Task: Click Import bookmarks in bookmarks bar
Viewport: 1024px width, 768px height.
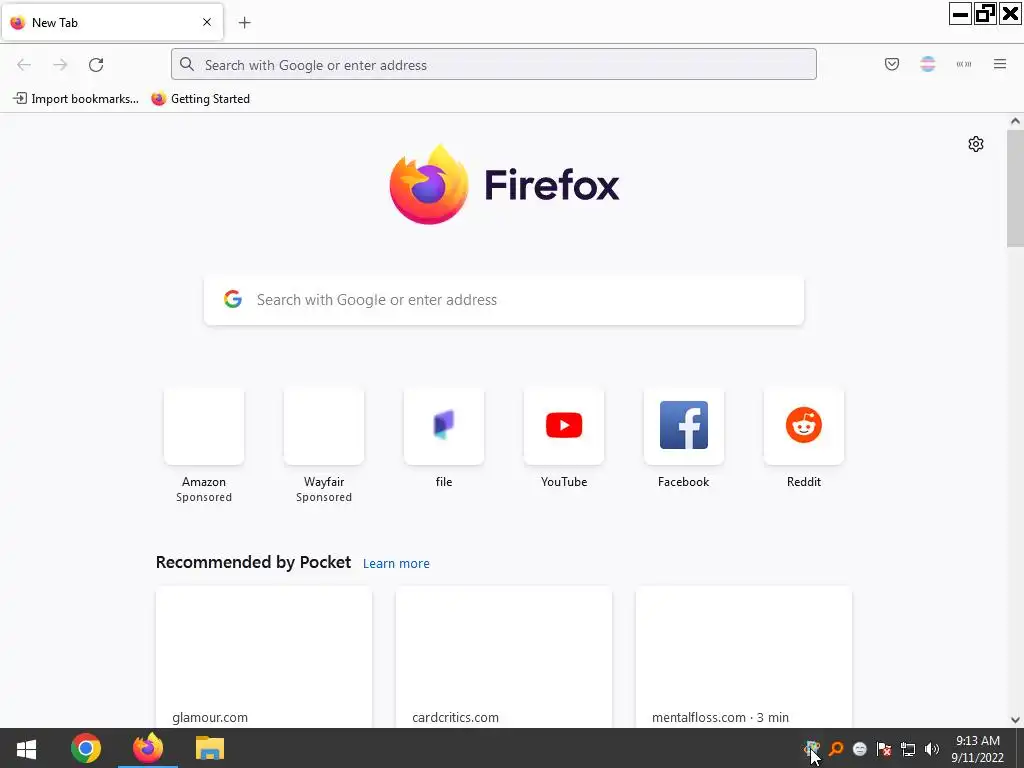Action: [76, 99]
